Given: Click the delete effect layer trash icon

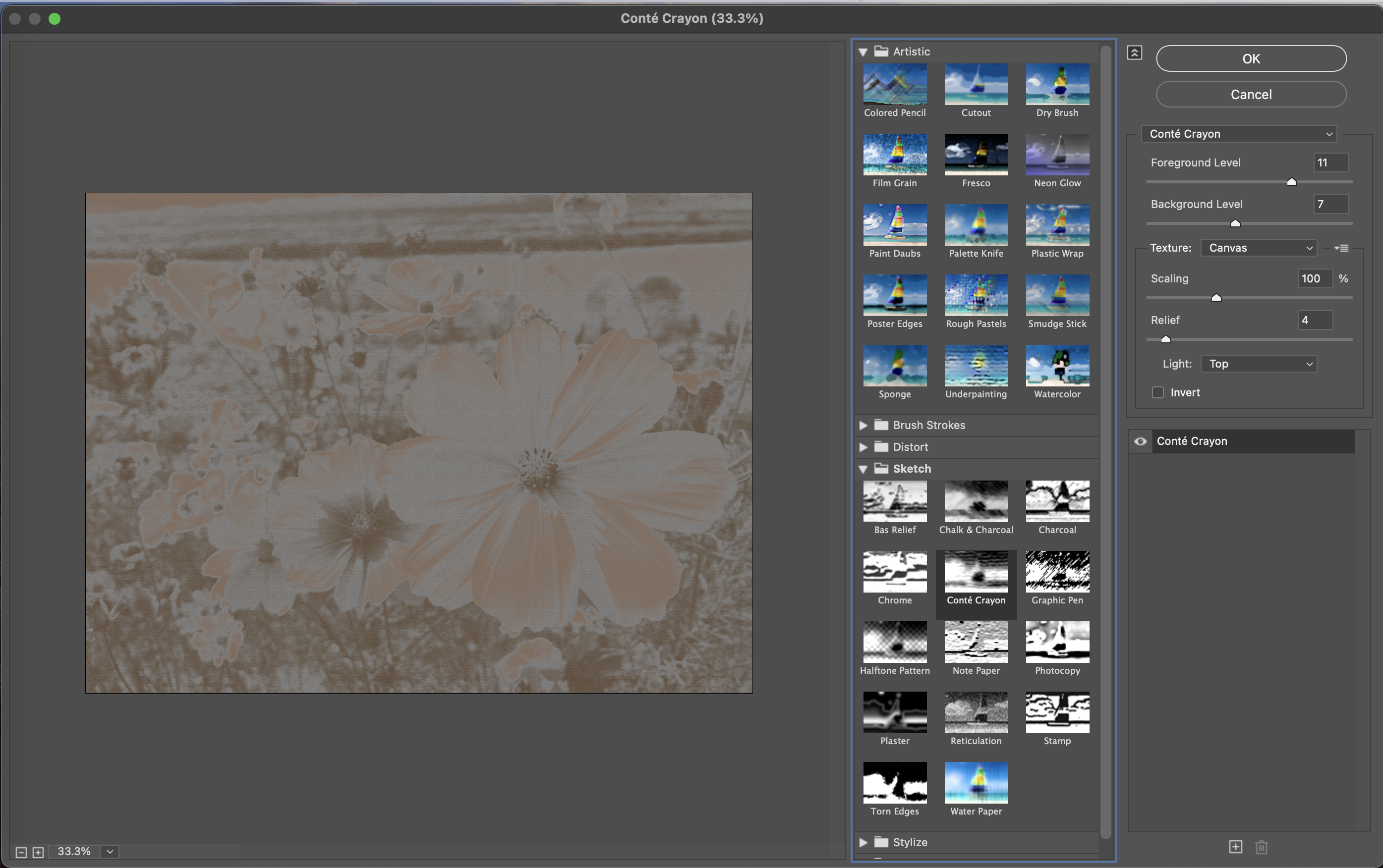Looking at the screenshot, I should 1261,847.
